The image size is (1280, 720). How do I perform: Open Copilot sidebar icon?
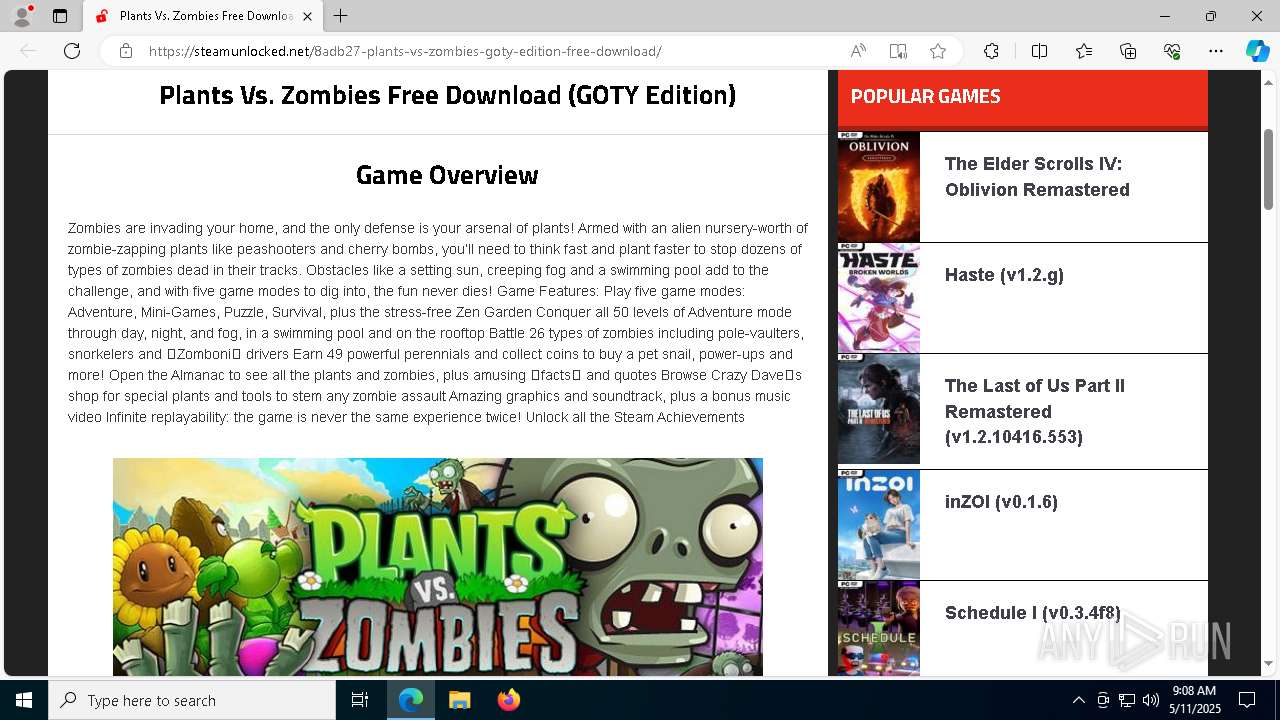(1257, 51)
